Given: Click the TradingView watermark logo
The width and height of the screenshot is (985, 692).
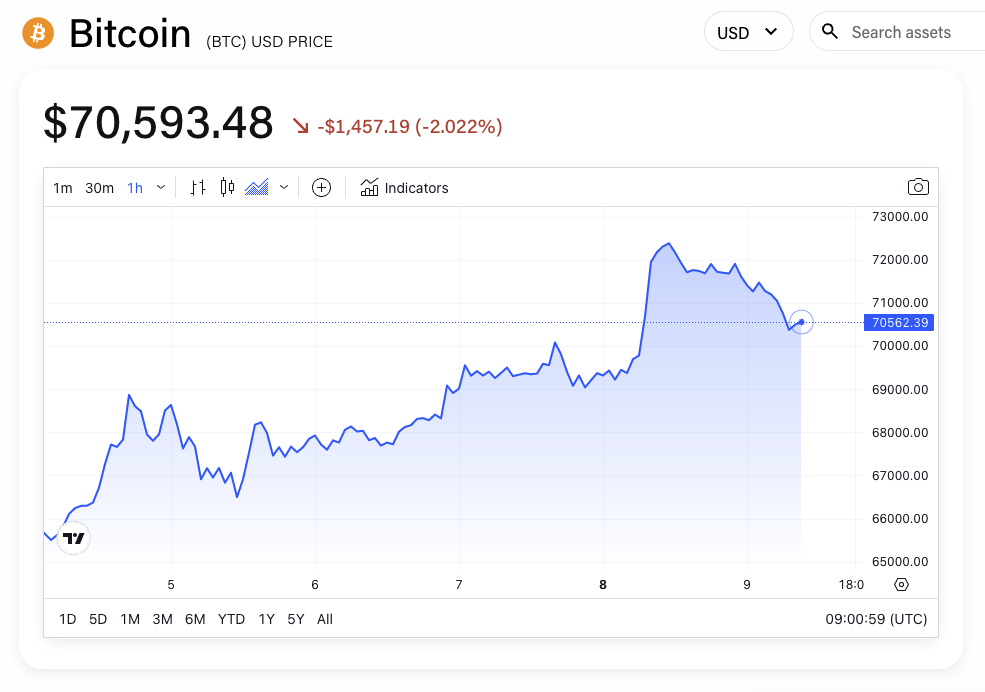Looking at the screenshot, I should click(73, 538).
